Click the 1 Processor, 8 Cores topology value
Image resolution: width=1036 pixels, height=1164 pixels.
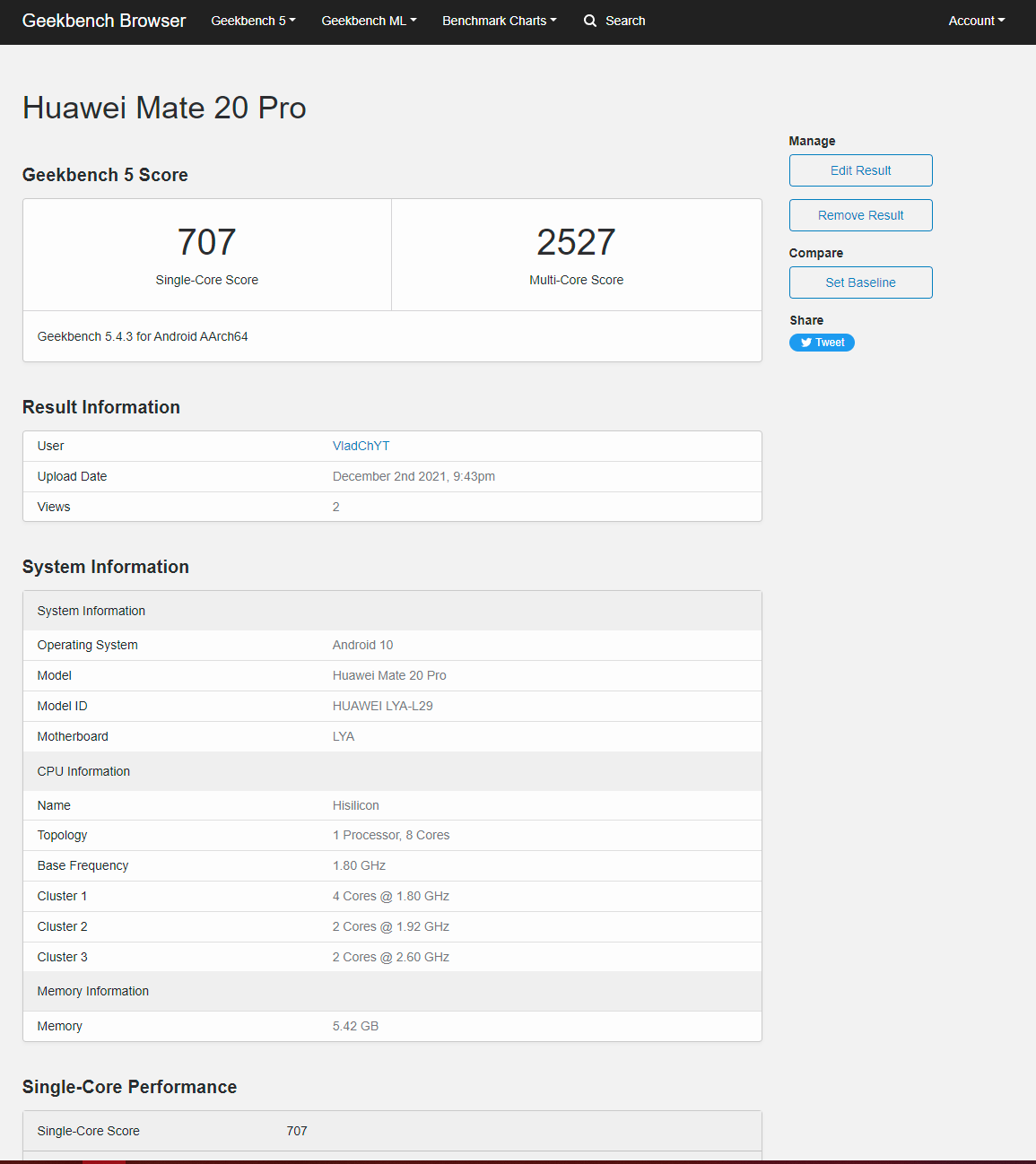pyautogui.click(x=391, y=835)
